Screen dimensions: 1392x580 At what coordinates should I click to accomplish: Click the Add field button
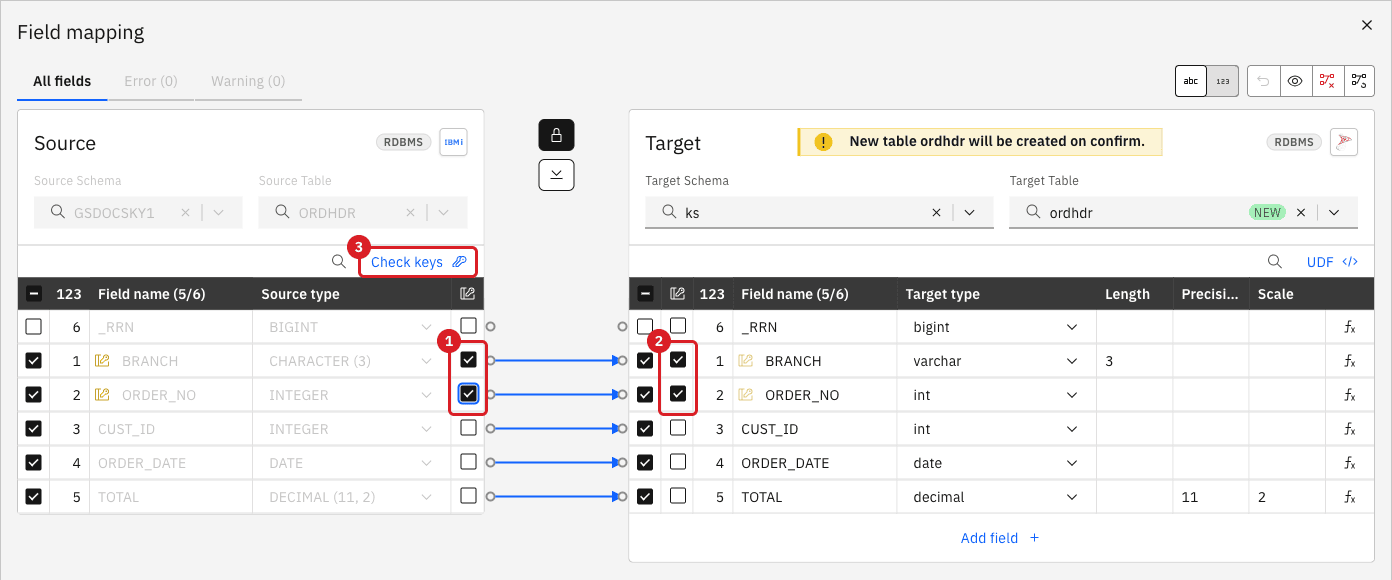click(x=1000, y=538)
